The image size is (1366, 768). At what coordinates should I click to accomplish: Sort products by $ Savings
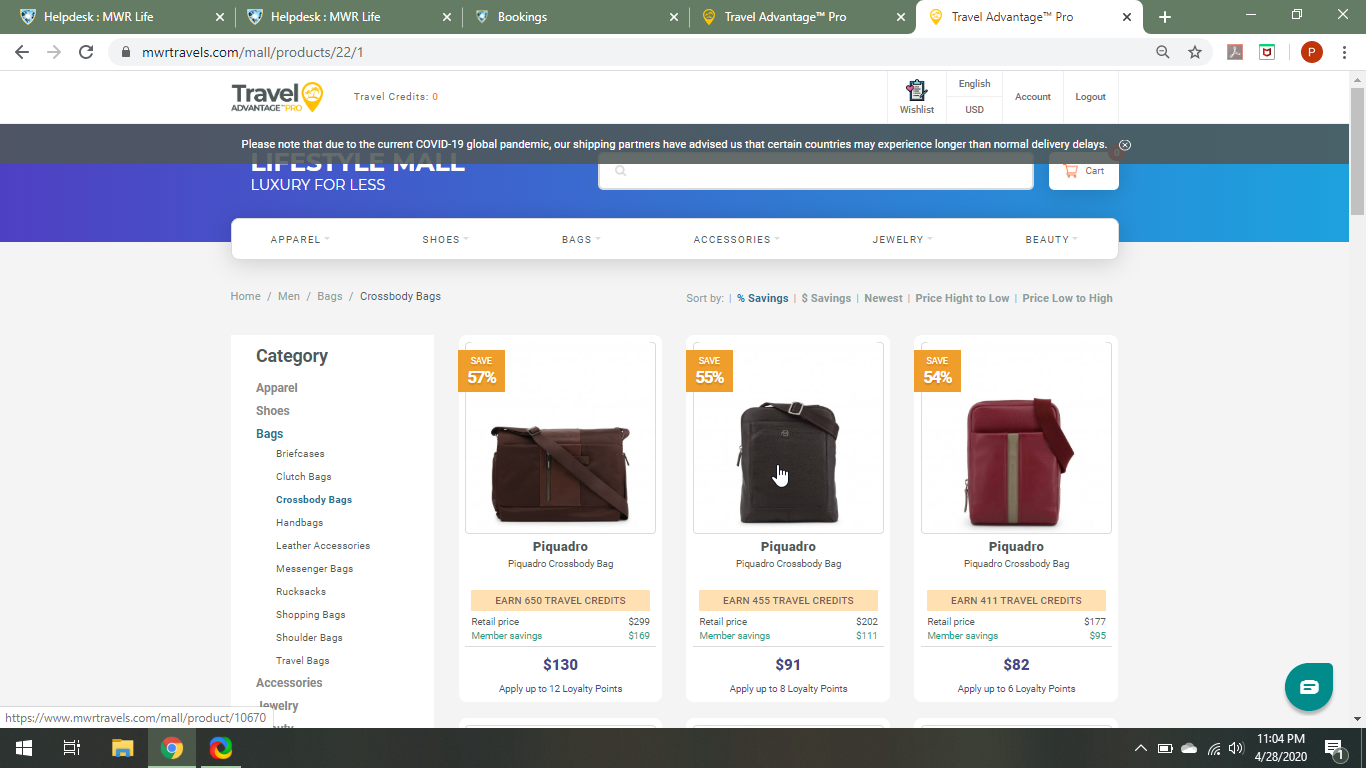pos(826,298)
